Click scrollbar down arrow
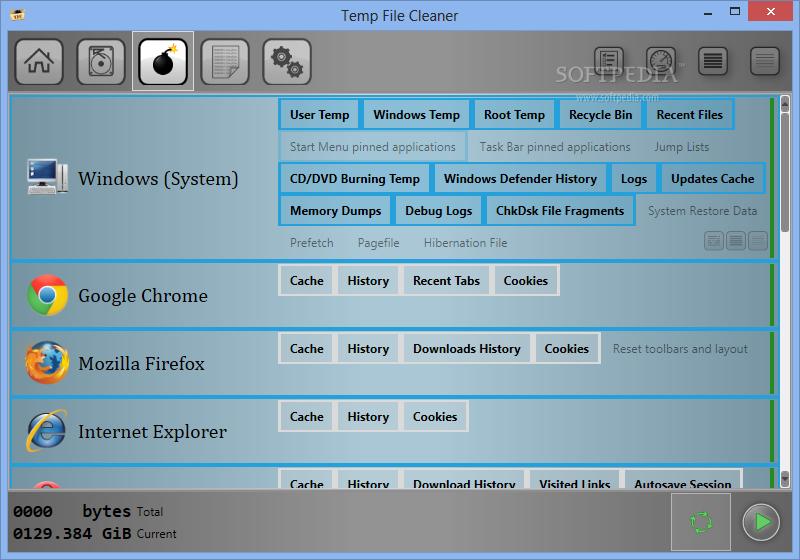Viewport: 800px width, 560px height. [785, 478]
